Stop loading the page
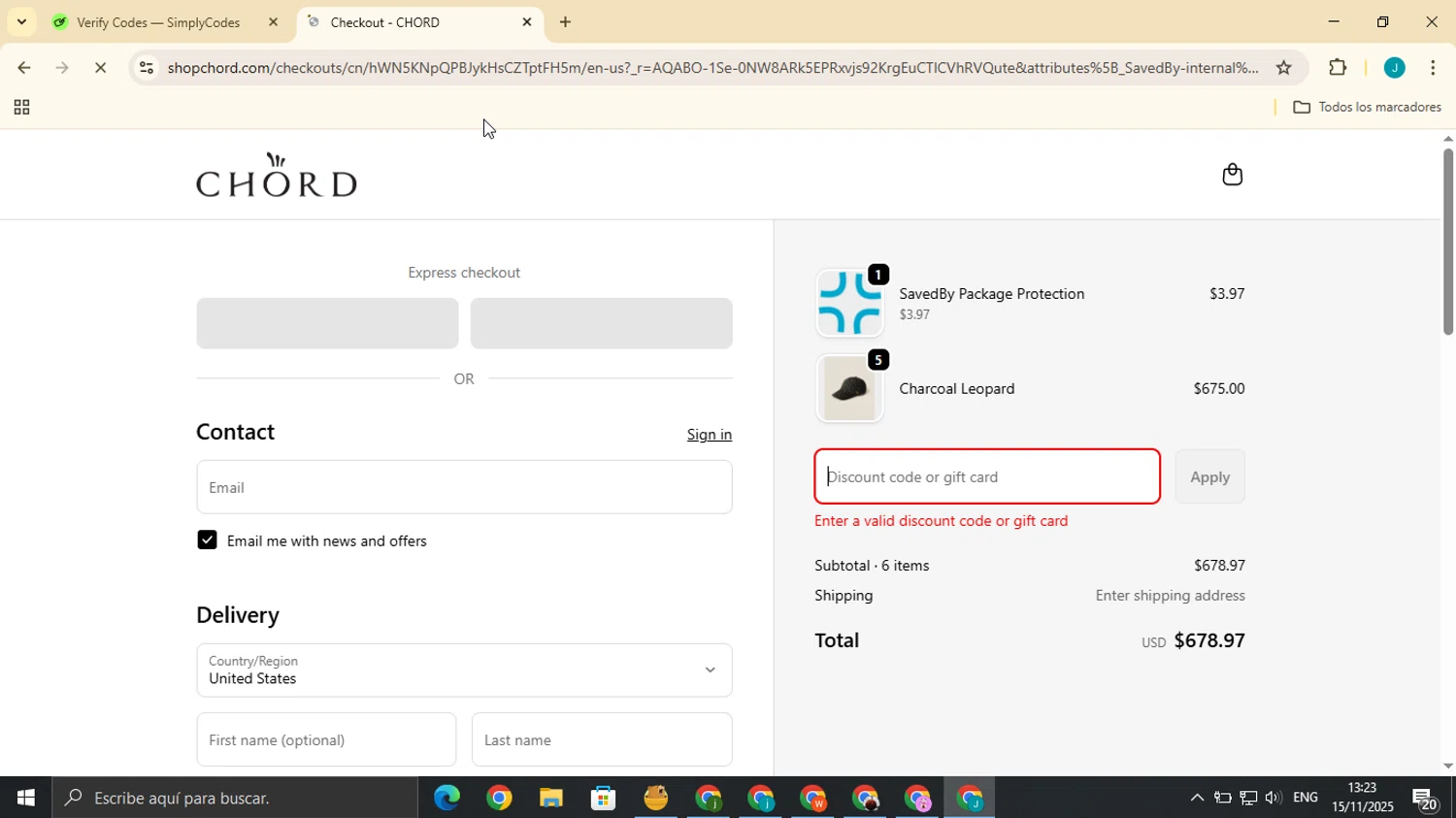The image size is (1456, 818). tap(100, 68)
